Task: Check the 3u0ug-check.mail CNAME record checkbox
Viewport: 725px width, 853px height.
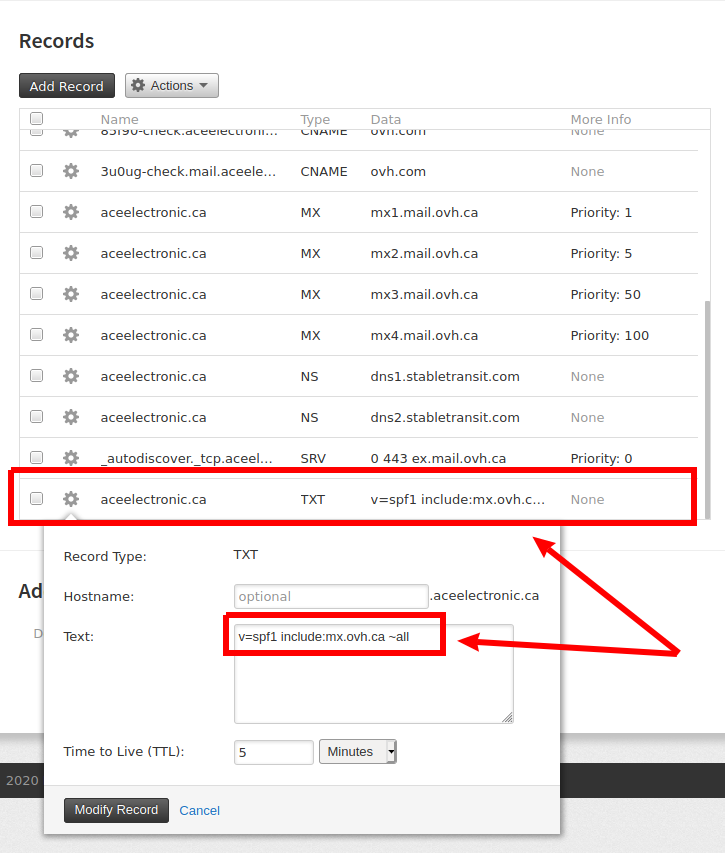Action: pos(36,171)
